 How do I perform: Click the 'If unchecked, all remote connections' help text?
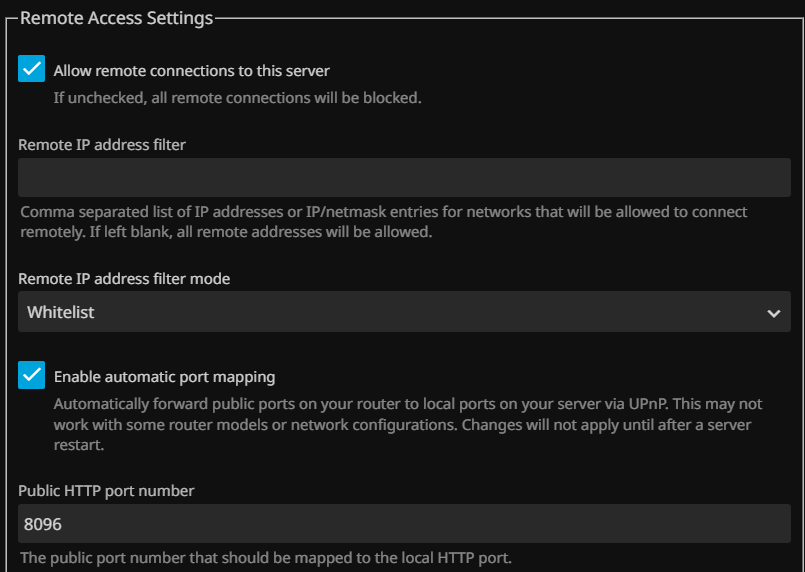coord(237,98)
